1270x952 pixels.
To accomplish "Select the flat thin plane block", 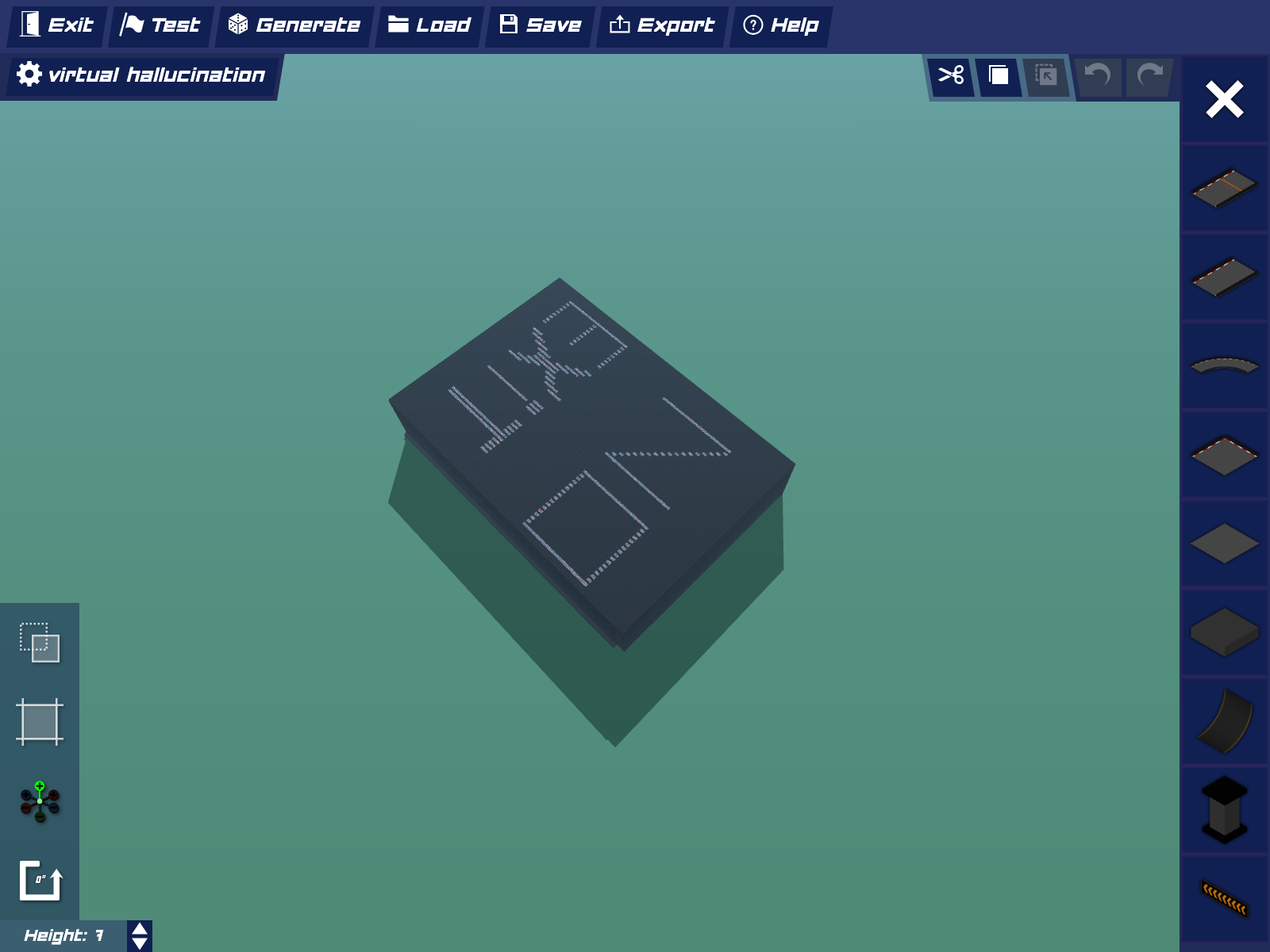I will click(1224, 543).
